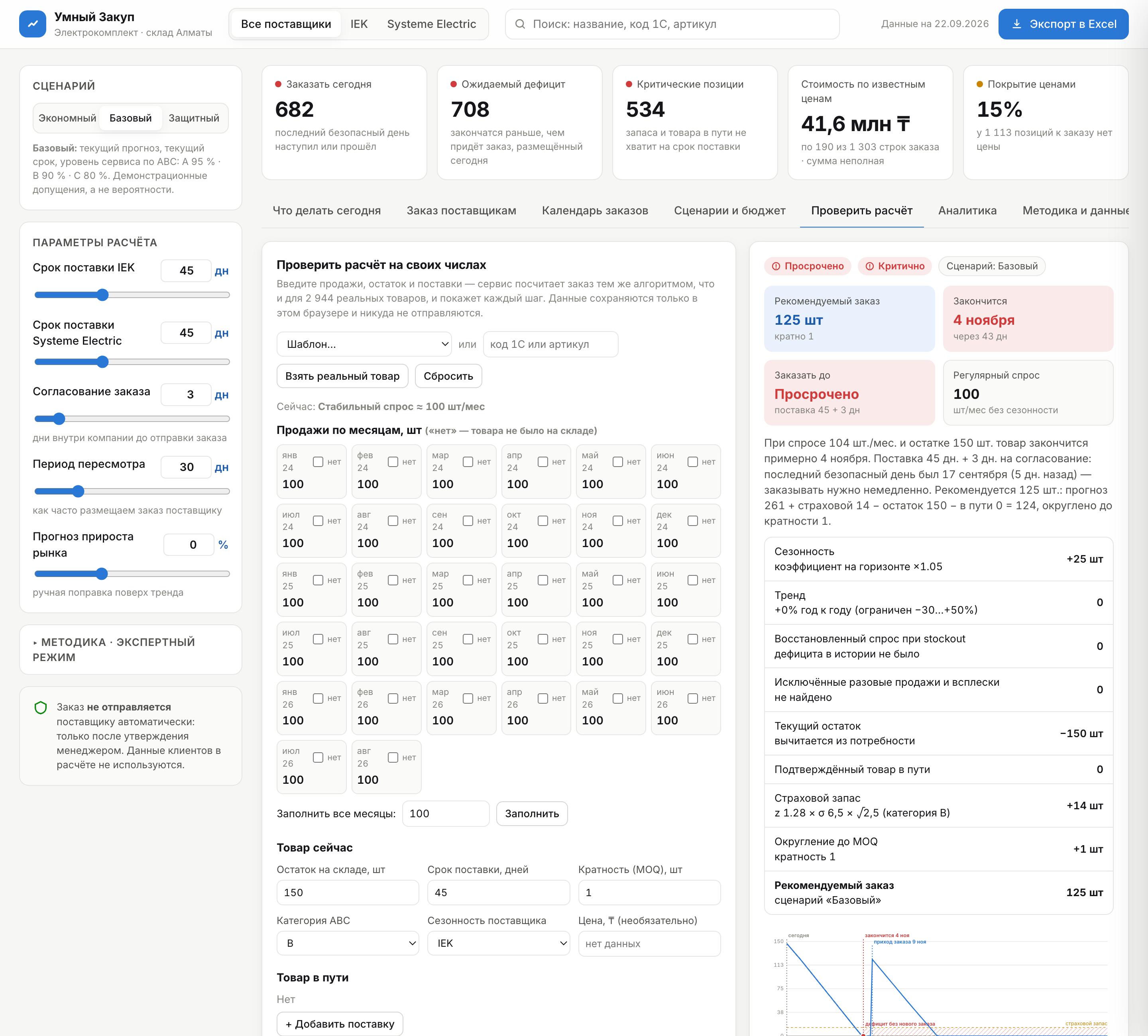
Task: Click the Умный Закуп chart logo icon
Action: tap(32, 24)
